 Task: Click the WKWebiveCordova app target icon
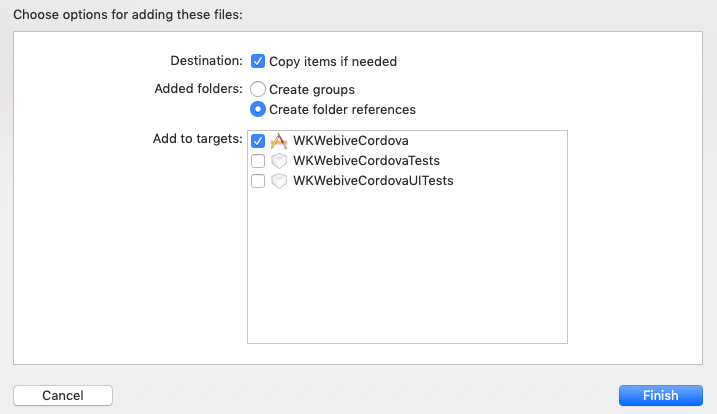(x=279, y=141)
